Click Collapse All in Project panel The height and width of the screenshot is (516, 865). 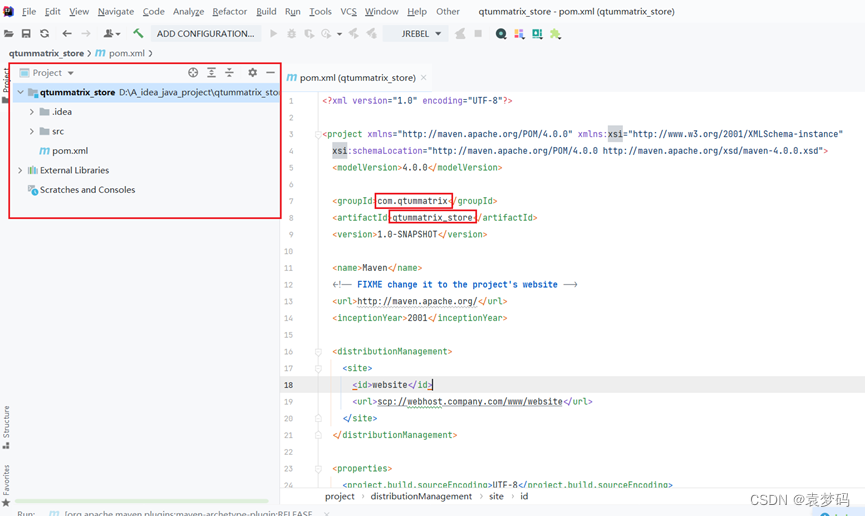click(x=229, y=73)
